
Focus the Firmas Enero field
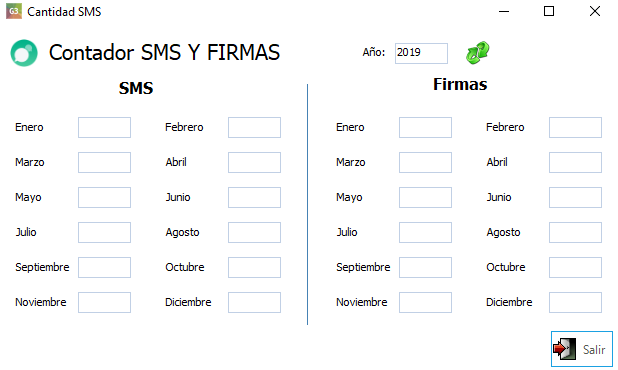tap(425, 127)
